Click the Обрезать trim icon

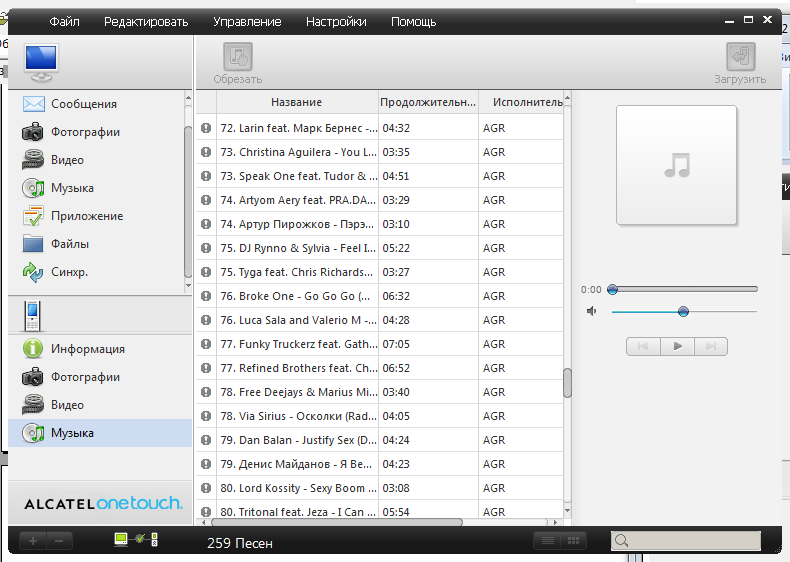238,56
